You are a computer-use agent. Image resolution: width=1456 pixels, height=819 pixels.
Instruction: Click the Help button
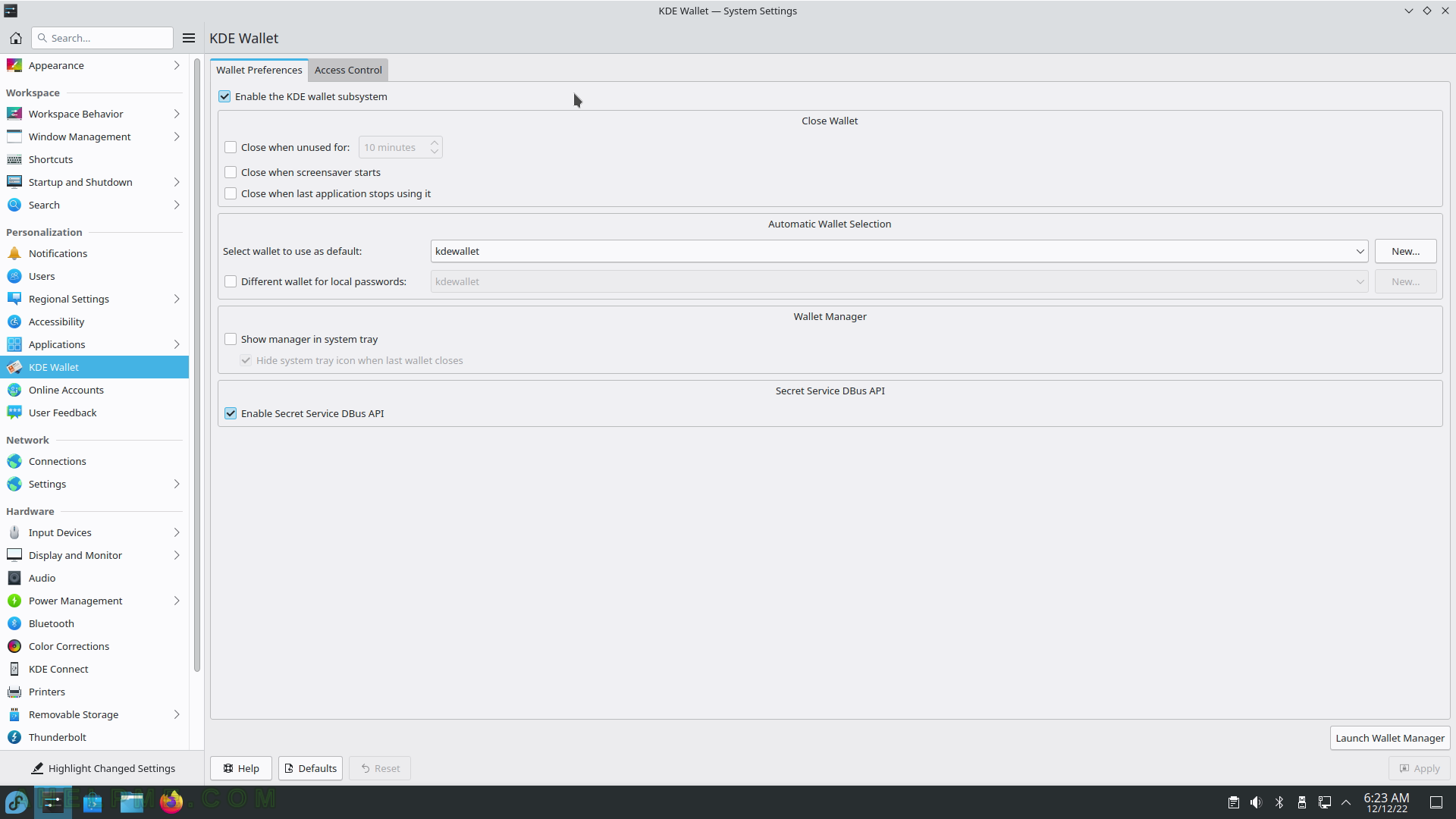point(241,768)
